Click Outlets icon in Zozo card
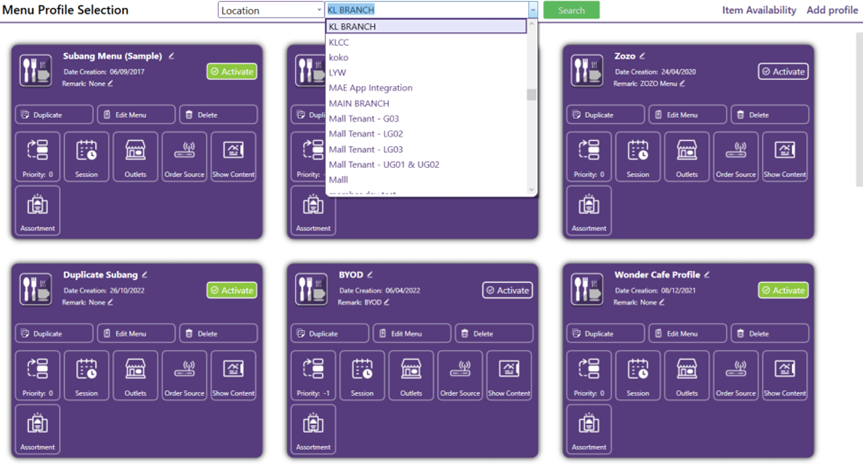The image size is (863, 464). (x=687, y=156)
